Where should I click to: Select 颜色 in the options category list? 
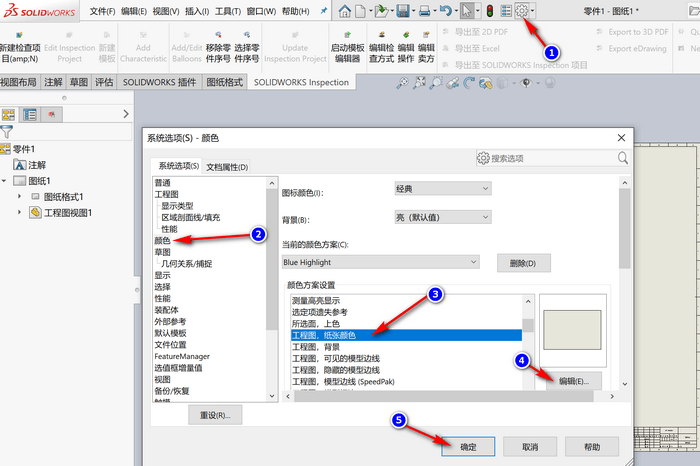[162, 241]
